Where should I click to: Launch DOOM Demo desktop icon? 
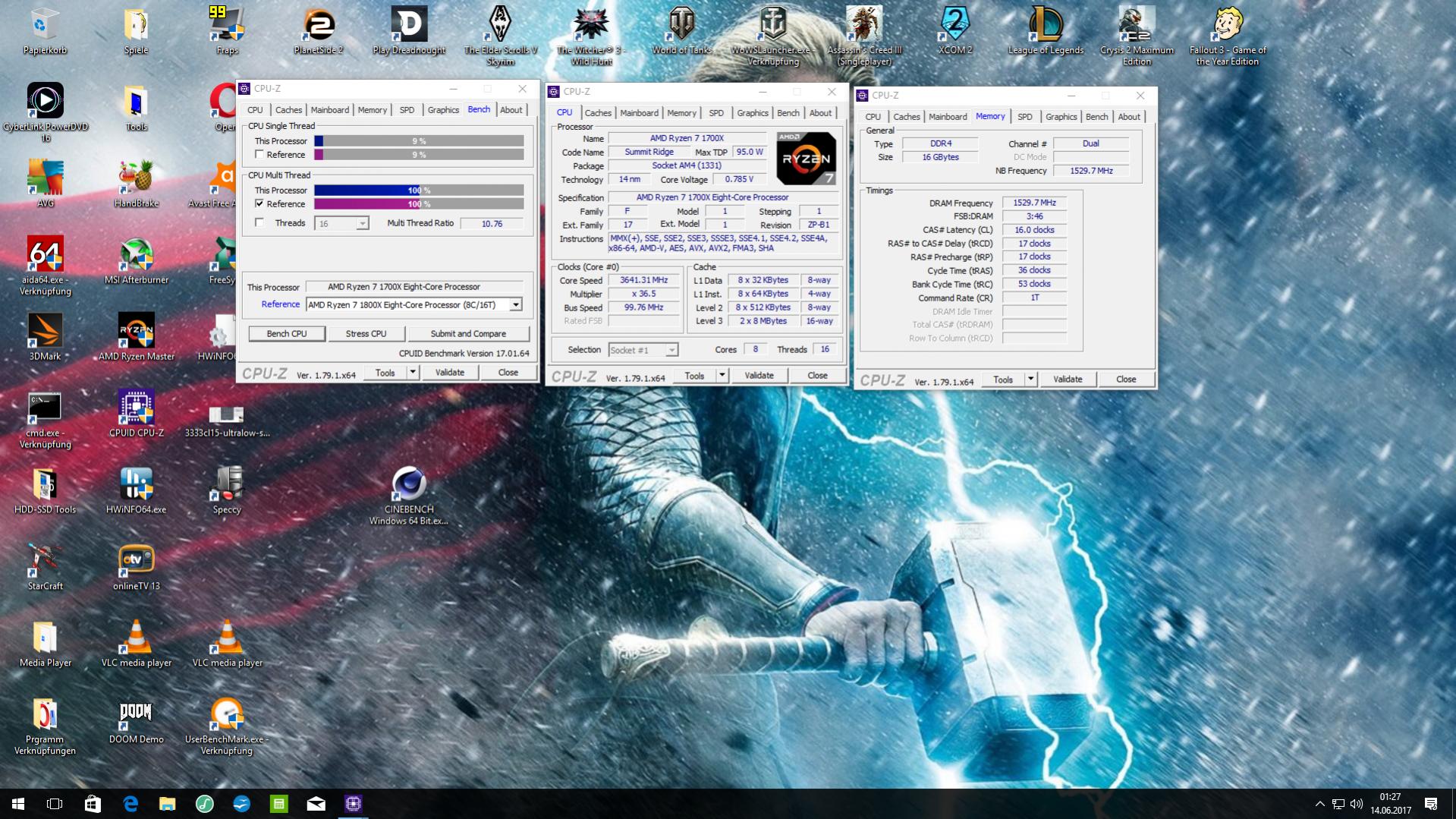point(136,720)
